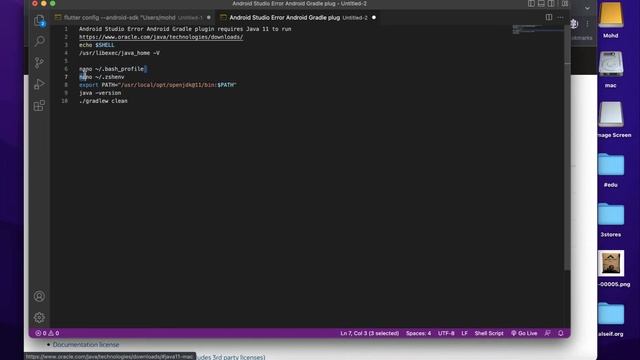Open editor More Actions ellipsis
The image size is (640, 360).
point(560,17)
